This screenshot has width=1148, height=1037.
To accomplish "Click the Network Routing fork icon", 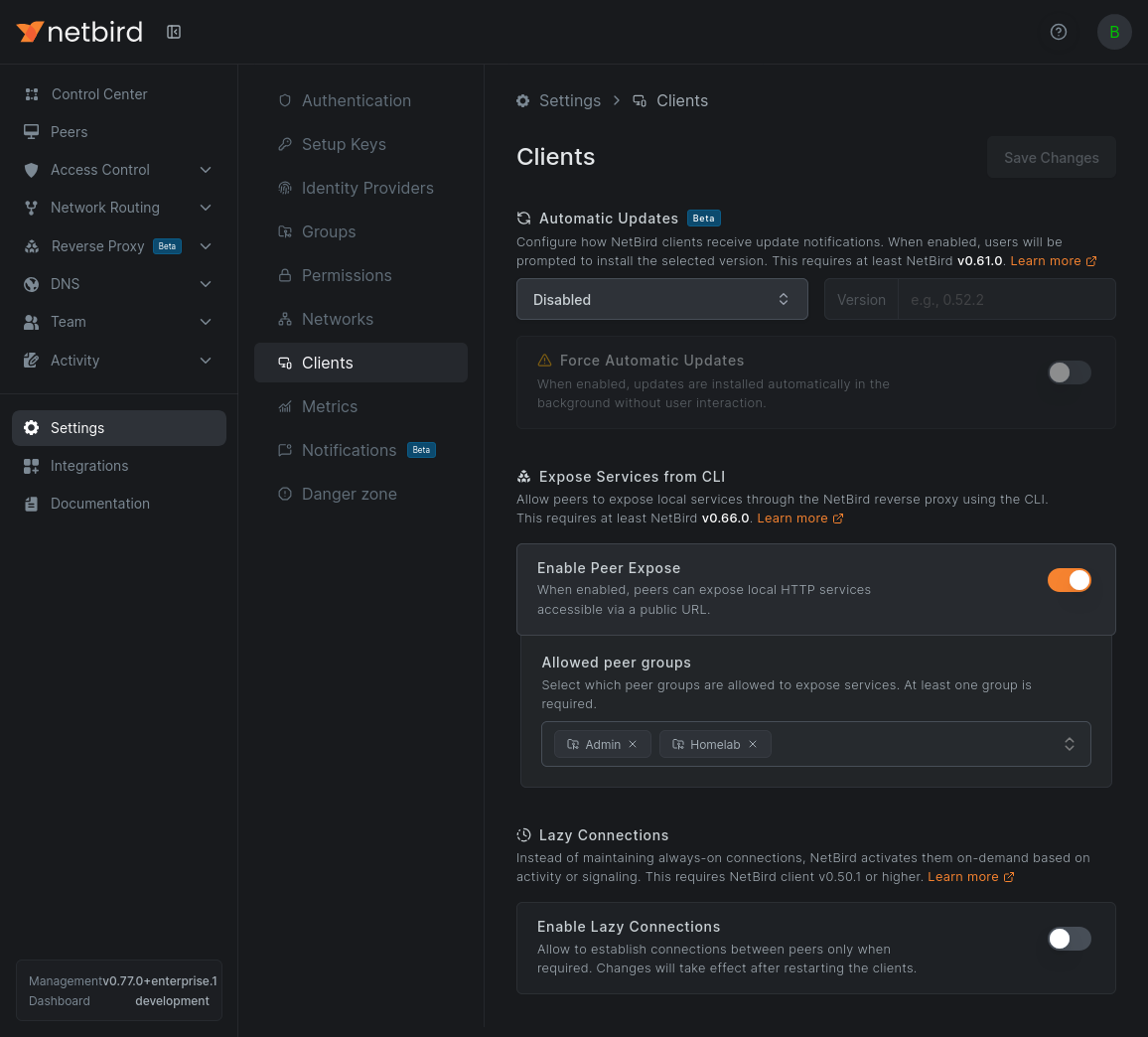I will click(x=31, y=208).
